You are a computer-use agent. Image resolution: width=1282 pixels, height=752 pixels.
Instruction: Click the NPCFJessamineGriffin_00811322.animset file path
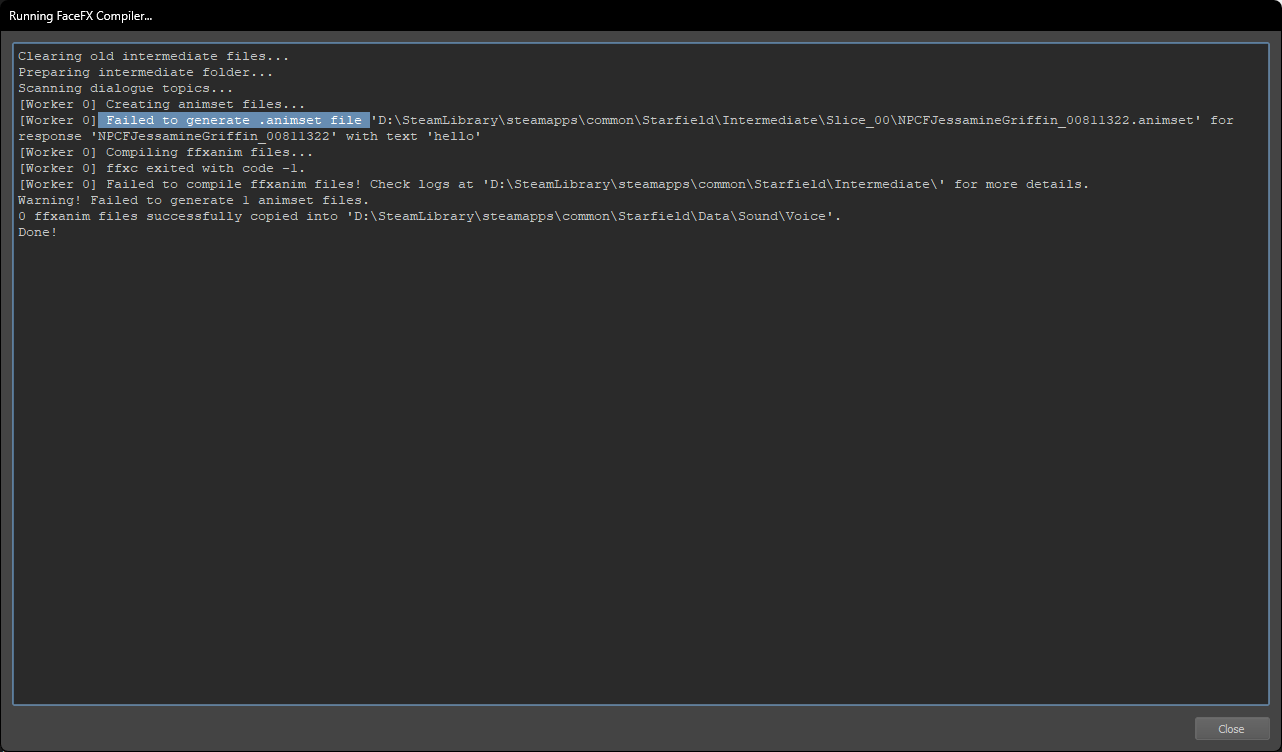(789, 120)
